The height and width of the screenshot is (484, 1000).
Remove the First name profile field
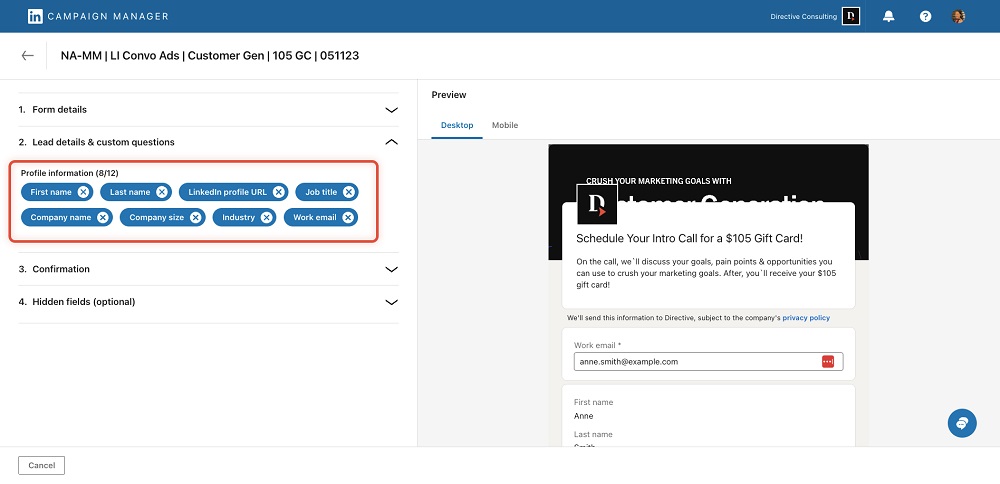[83, 192]
